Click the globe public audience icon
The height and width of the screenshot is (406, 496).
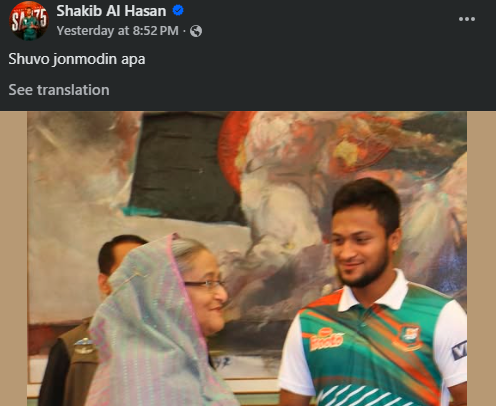coord(196,31)
